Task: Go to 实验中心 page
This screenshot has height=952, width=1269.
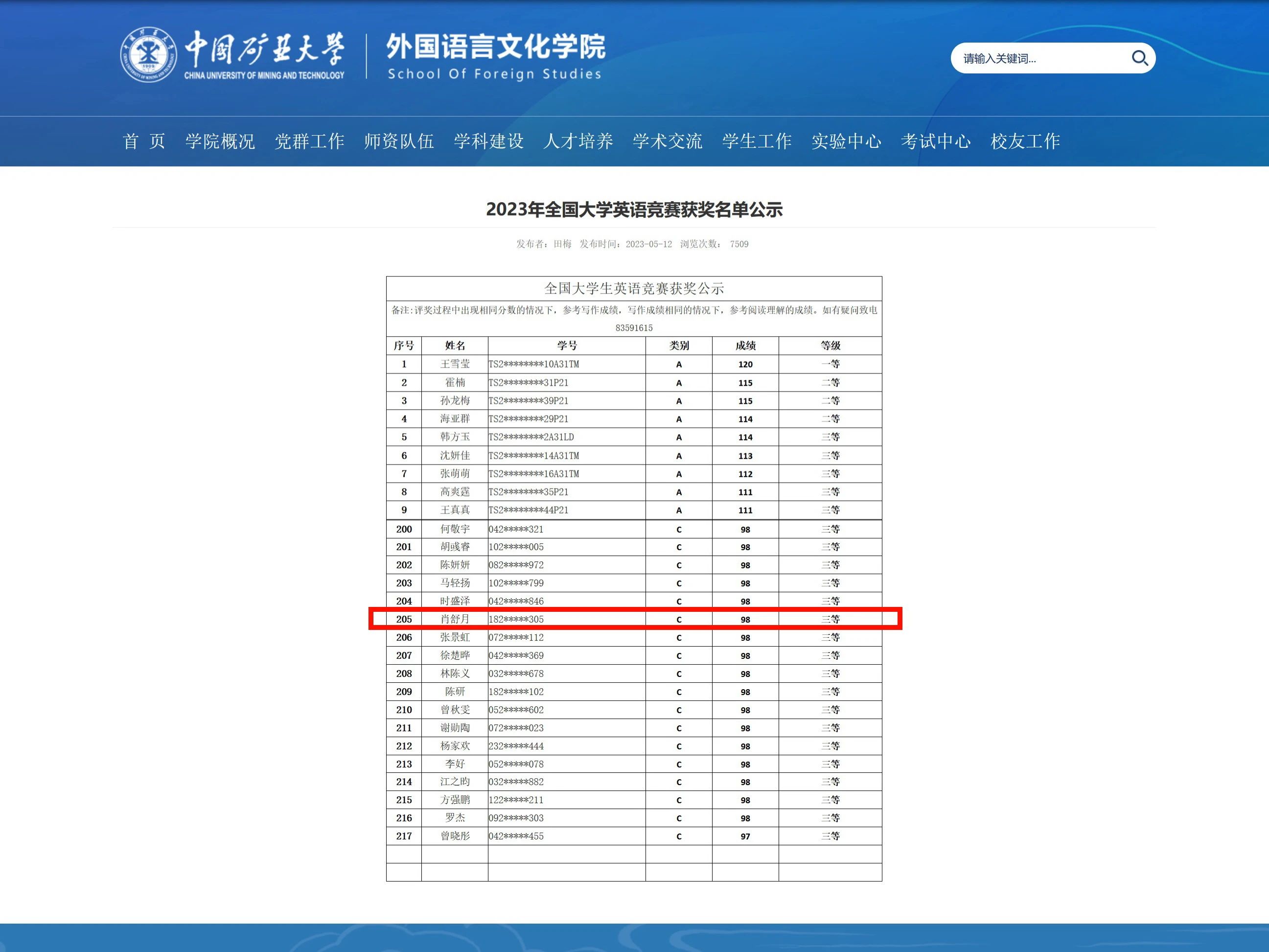Action: (x=846, y=141)
